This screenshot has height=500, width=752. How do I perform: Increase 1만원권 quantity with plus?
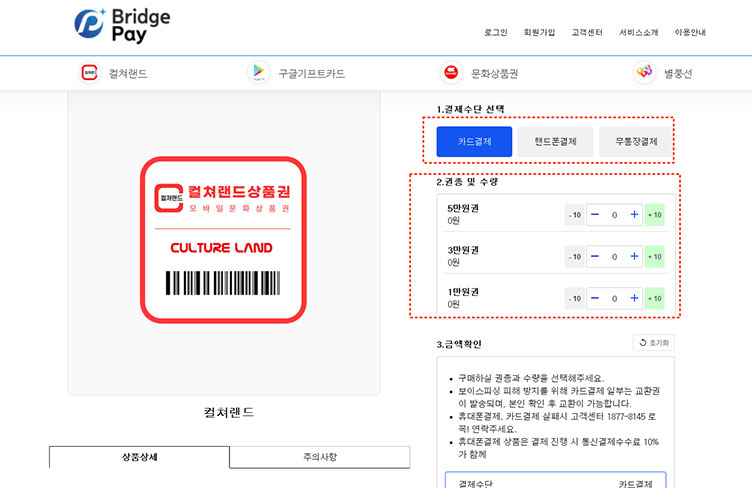click(x=634, y=298)
